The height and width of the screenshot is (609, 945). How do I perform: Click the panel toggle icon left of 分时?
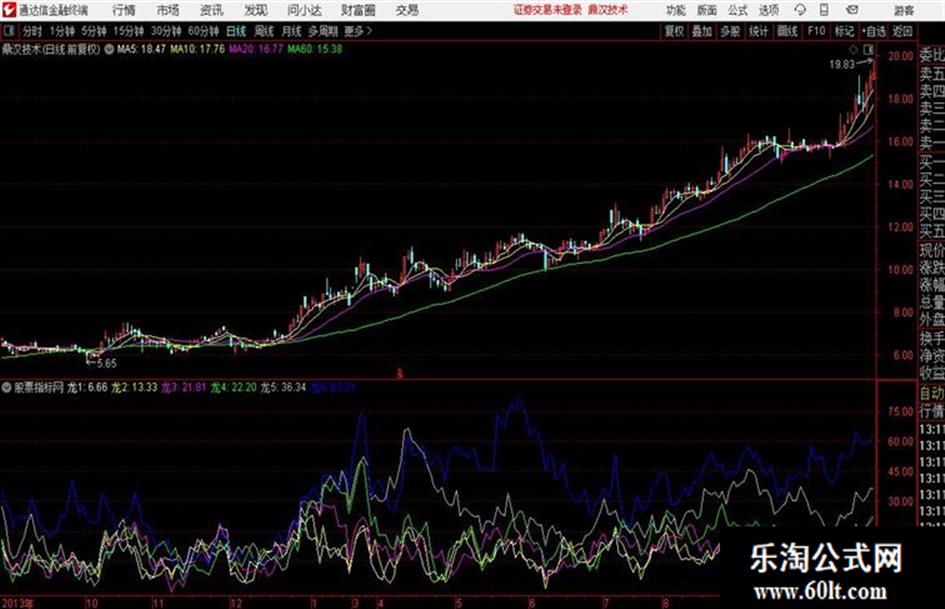(x=9, y=31)
